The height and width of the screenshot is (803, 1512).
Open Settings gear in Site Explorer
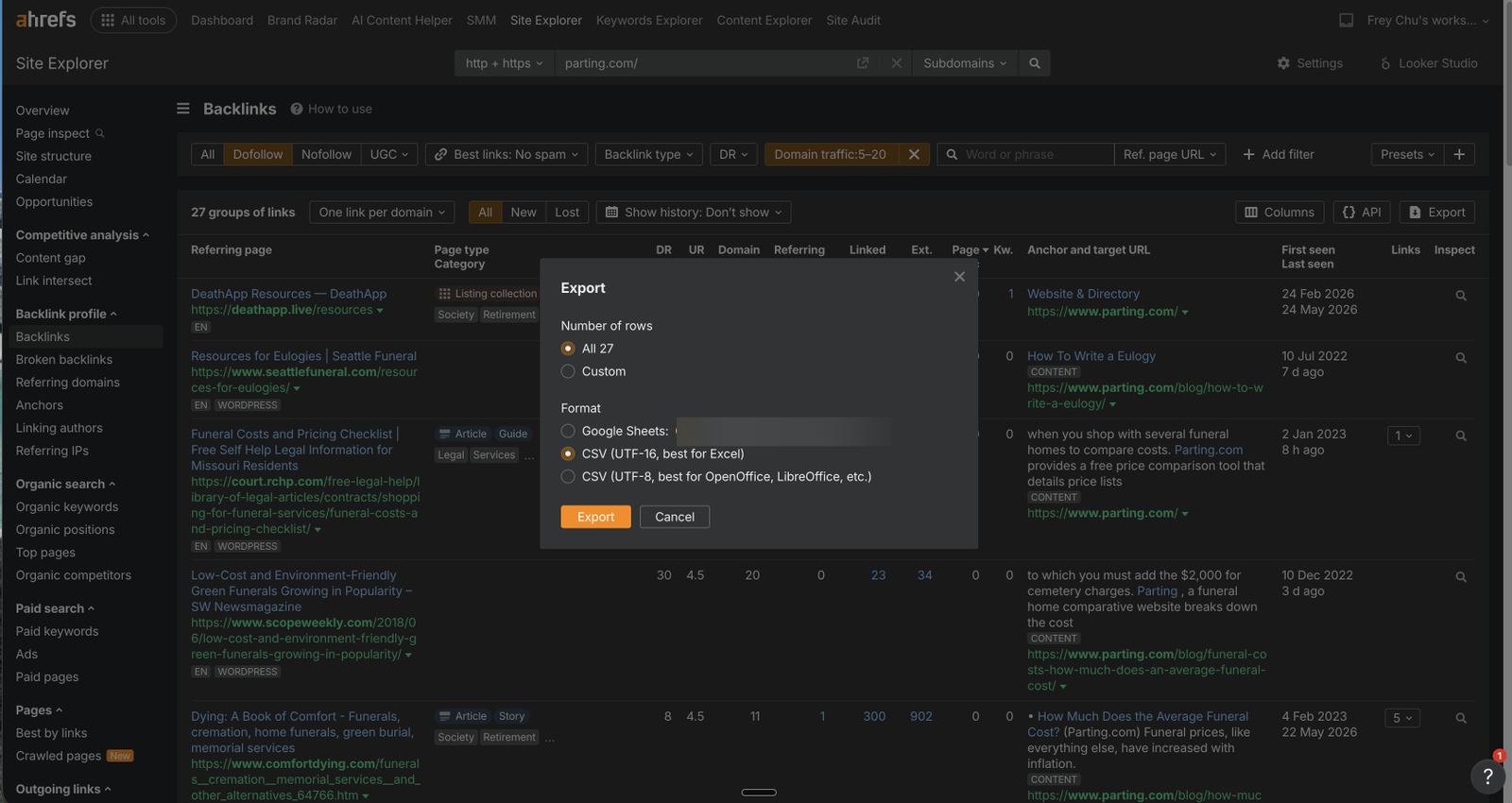(1310, 63)
